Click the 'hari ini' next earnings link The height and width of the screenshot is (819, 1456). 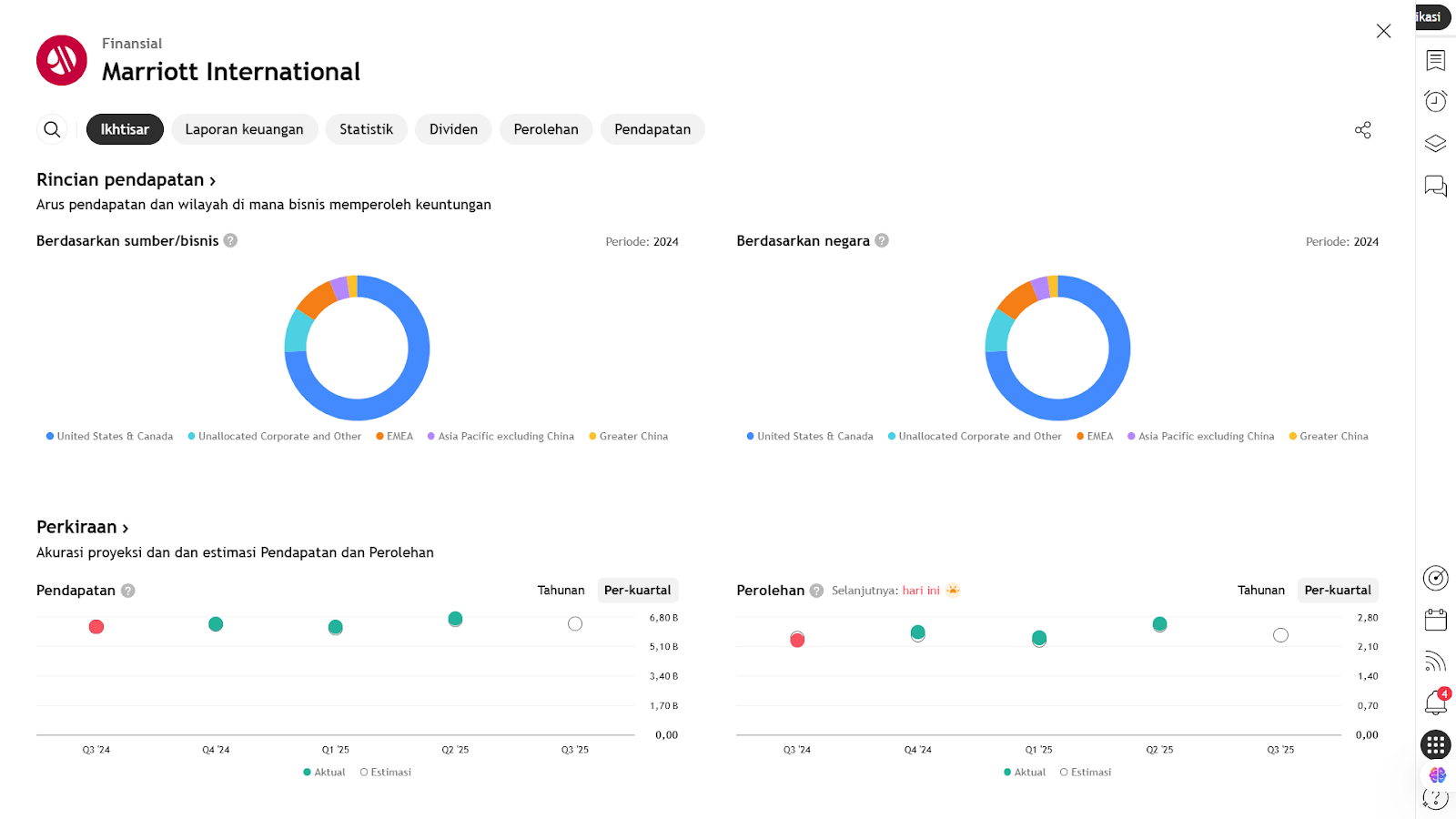(921, 591)
